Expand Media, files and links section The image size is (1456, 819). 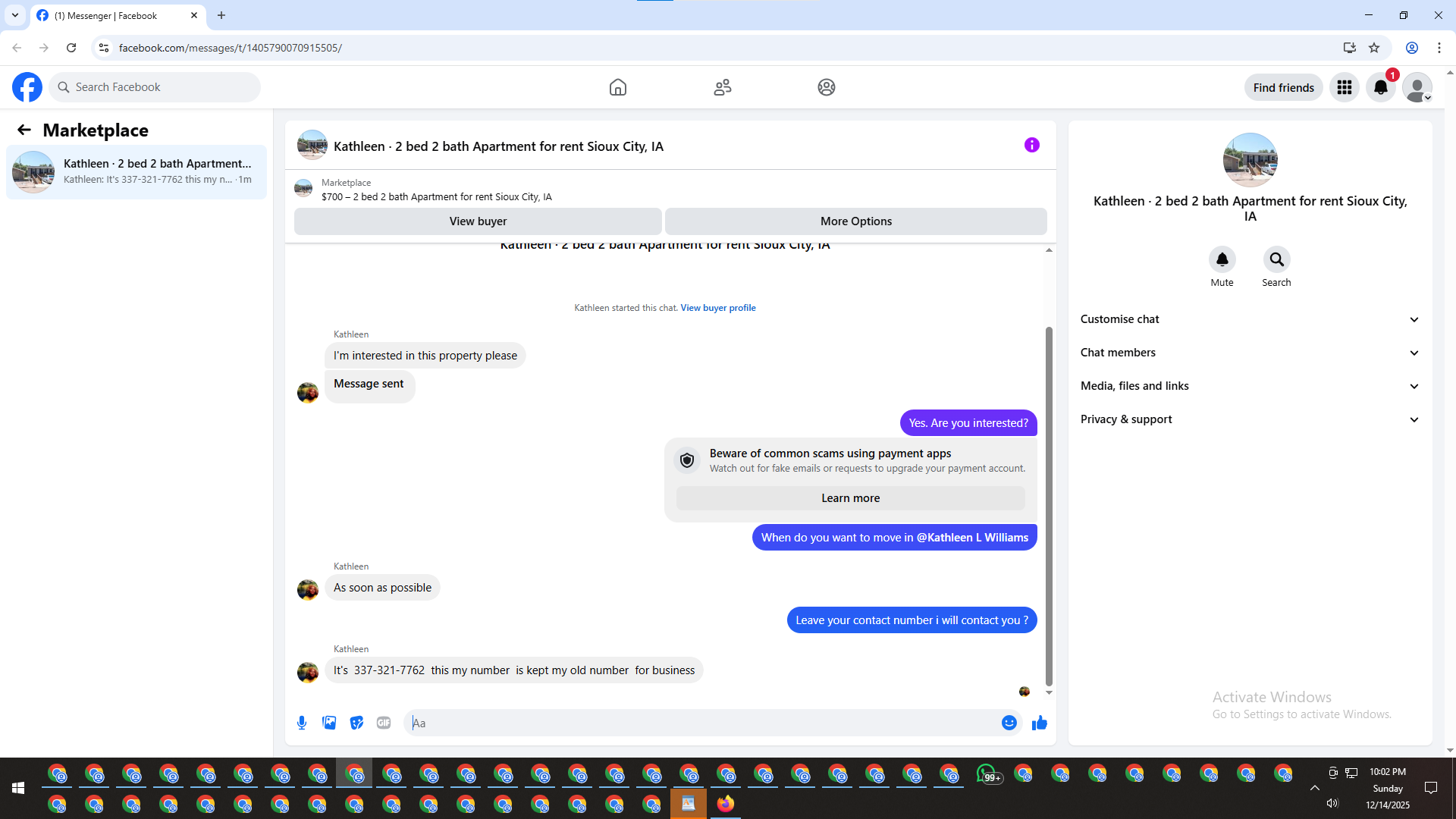(x=1250, y=386)
